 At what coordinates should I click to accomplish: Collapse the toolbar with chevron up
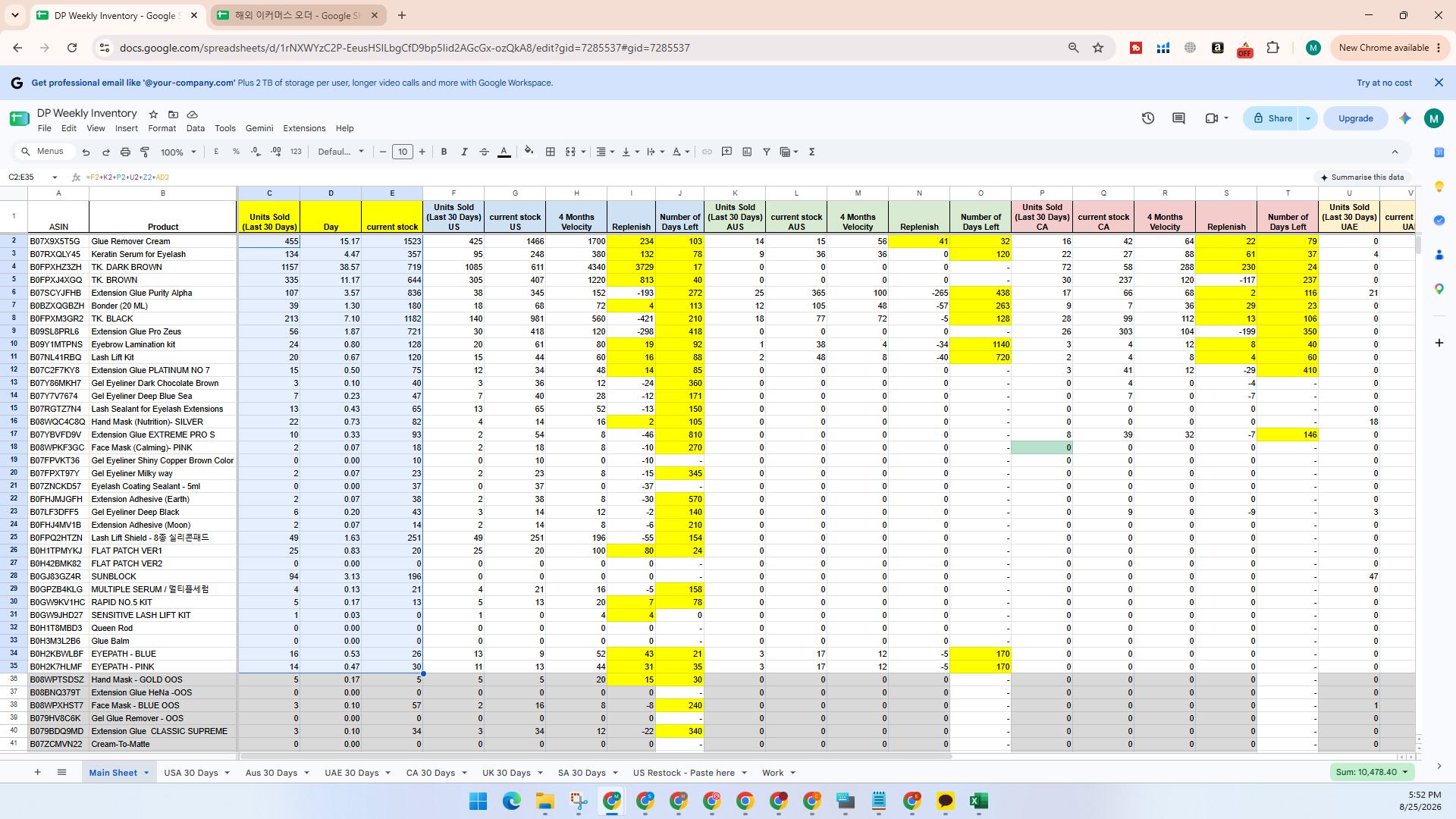pos(1395,152)
